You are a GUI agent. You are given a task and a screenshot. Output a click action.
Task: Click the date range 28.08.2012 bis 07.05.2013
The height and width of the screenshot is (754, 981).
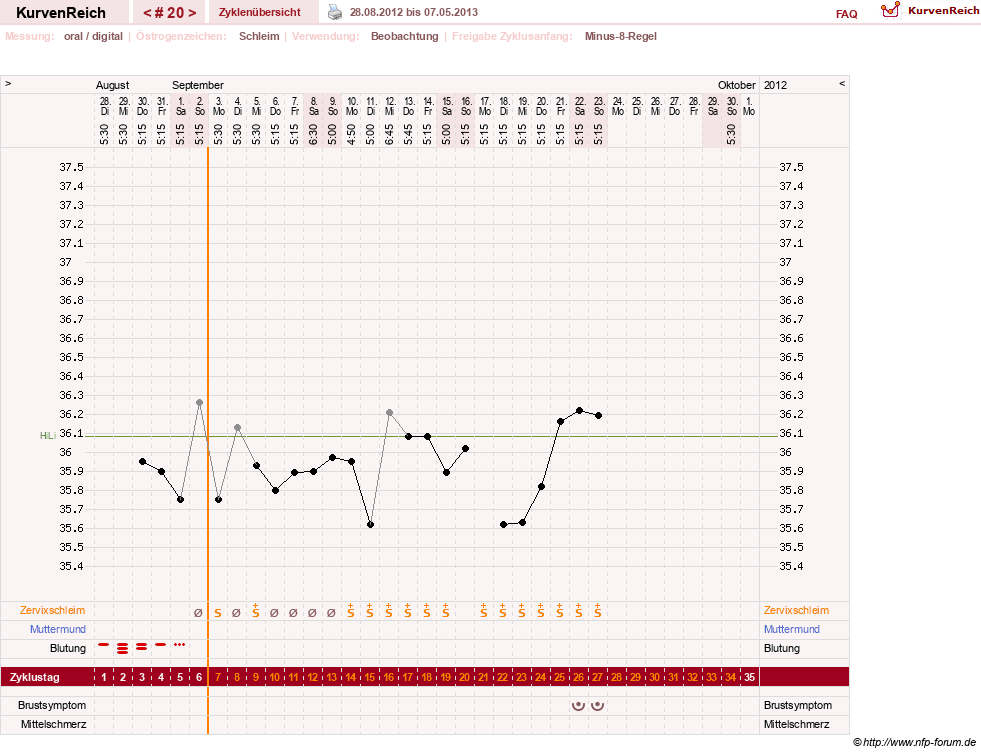coord(414,12)
